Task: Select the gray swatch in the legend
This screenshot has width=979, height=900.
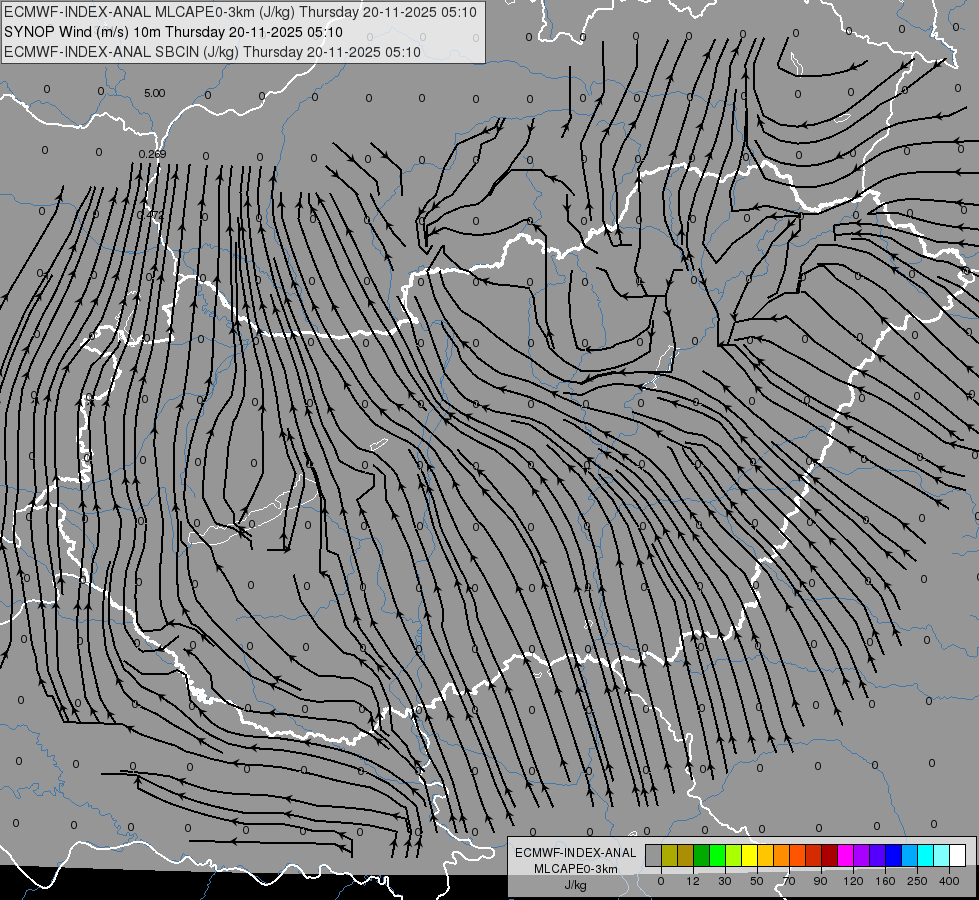Action: pyautogui.click(x=654, y=855)
